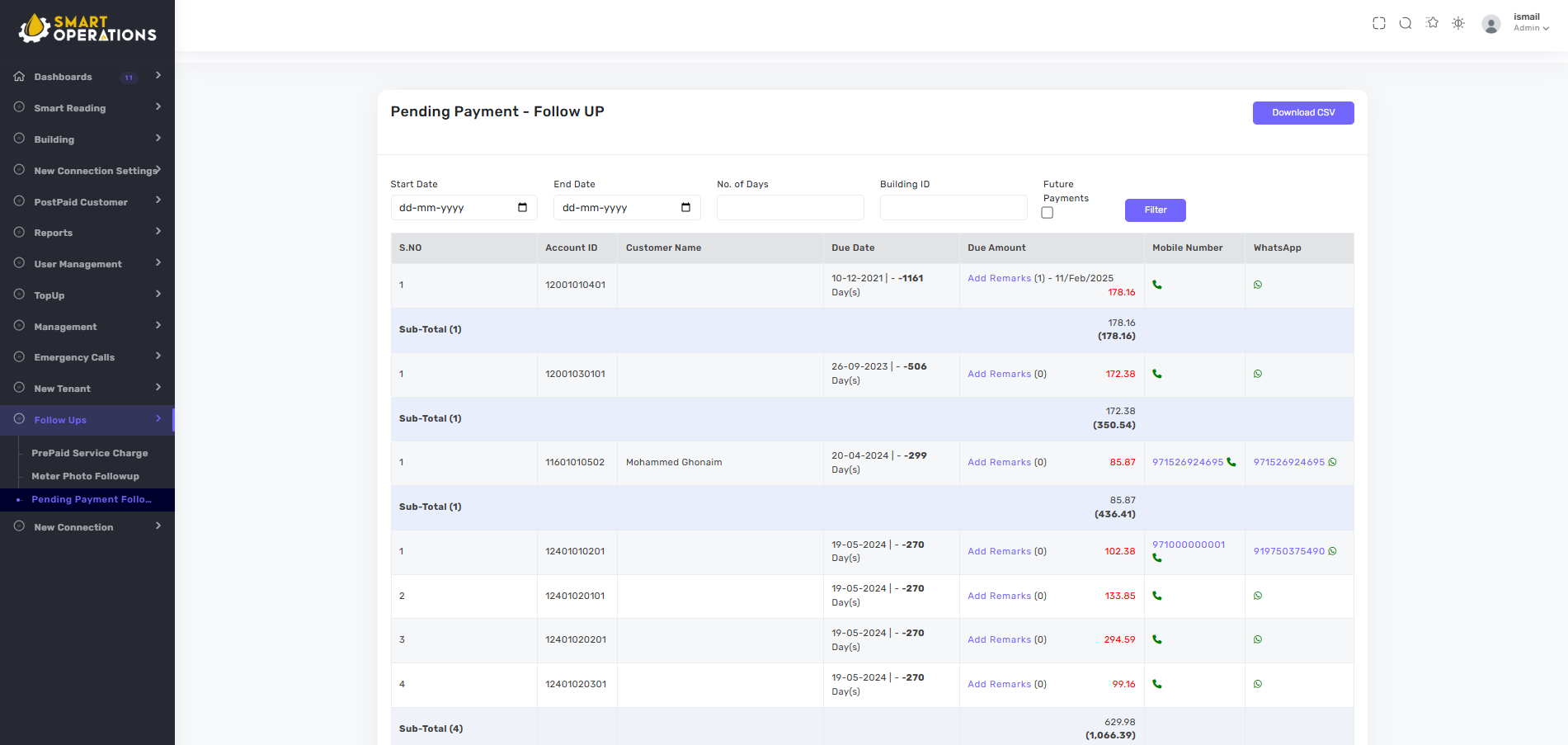Toggle the light/dark theme sun icon
Screen dimensions: 1568x745
(1458, 23)
